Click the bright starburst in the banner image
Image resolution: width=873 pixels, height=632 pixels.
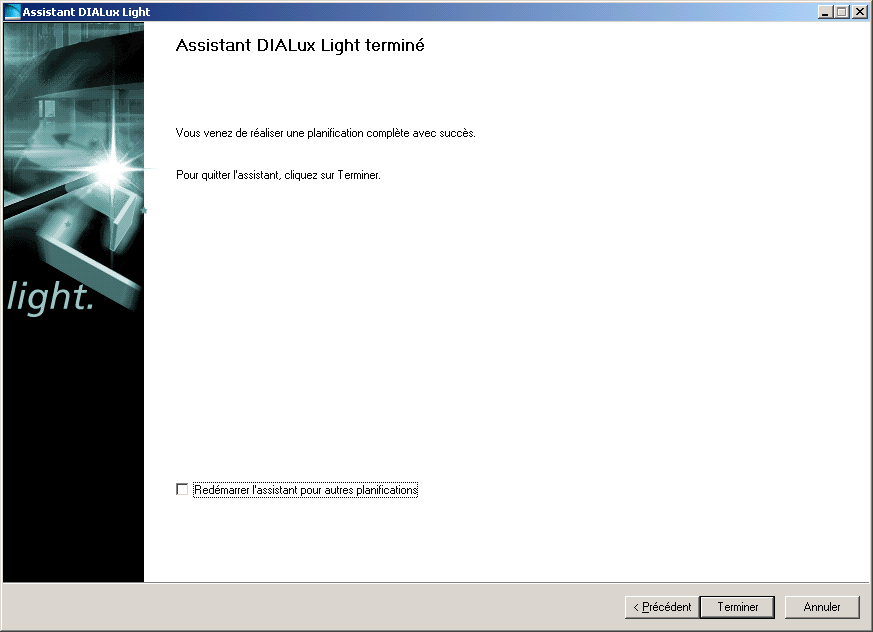click(x=112, y=167)
